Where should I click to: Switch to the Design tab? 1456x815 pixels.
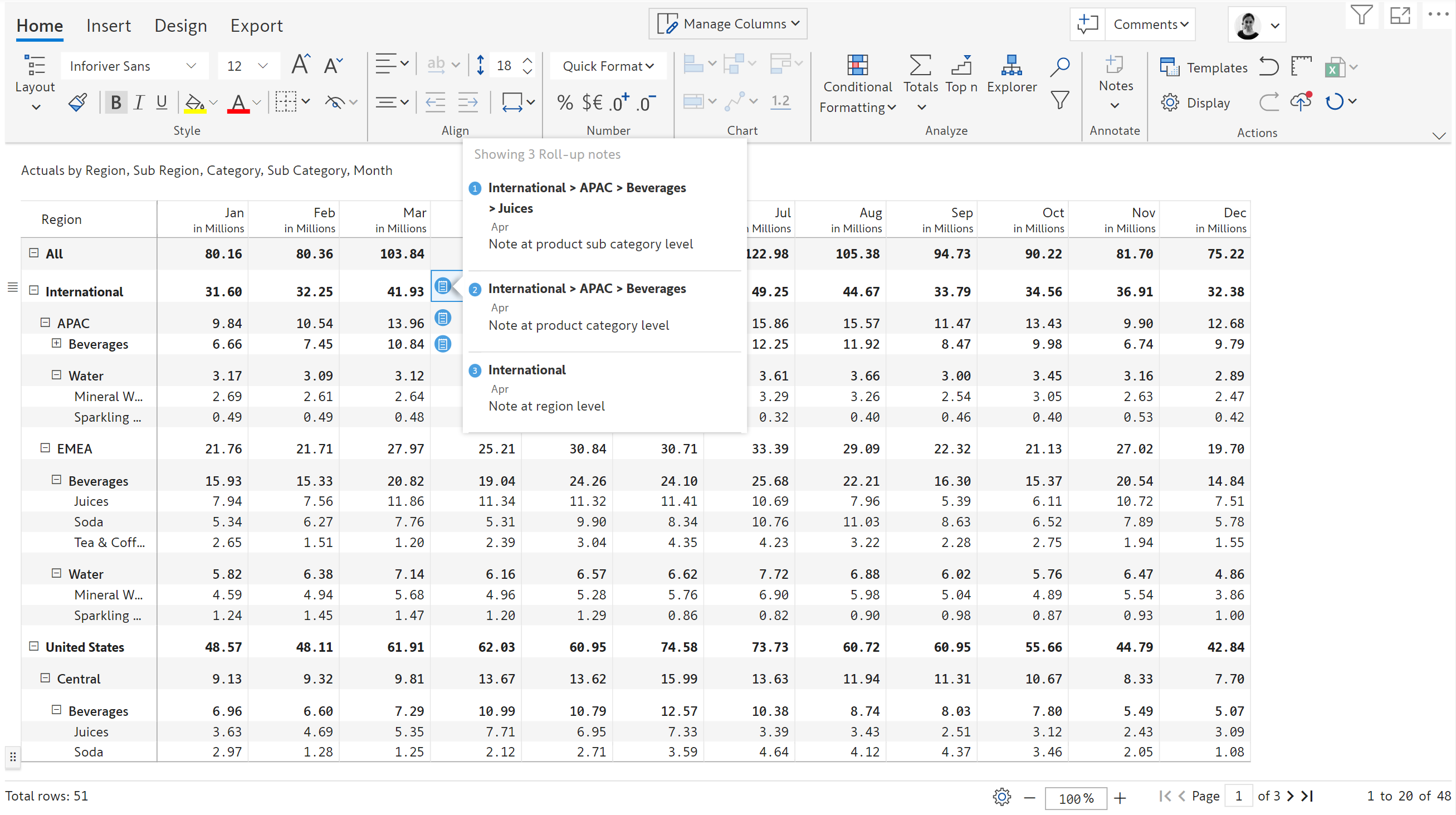click(180, 26)
